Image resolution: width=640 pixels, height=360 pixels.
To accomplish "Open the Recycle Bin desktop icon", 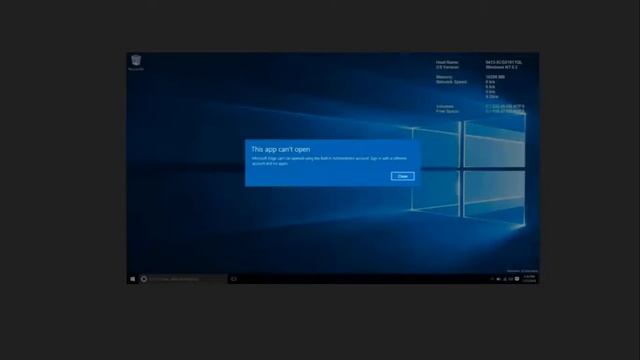I will pos(136,62).
